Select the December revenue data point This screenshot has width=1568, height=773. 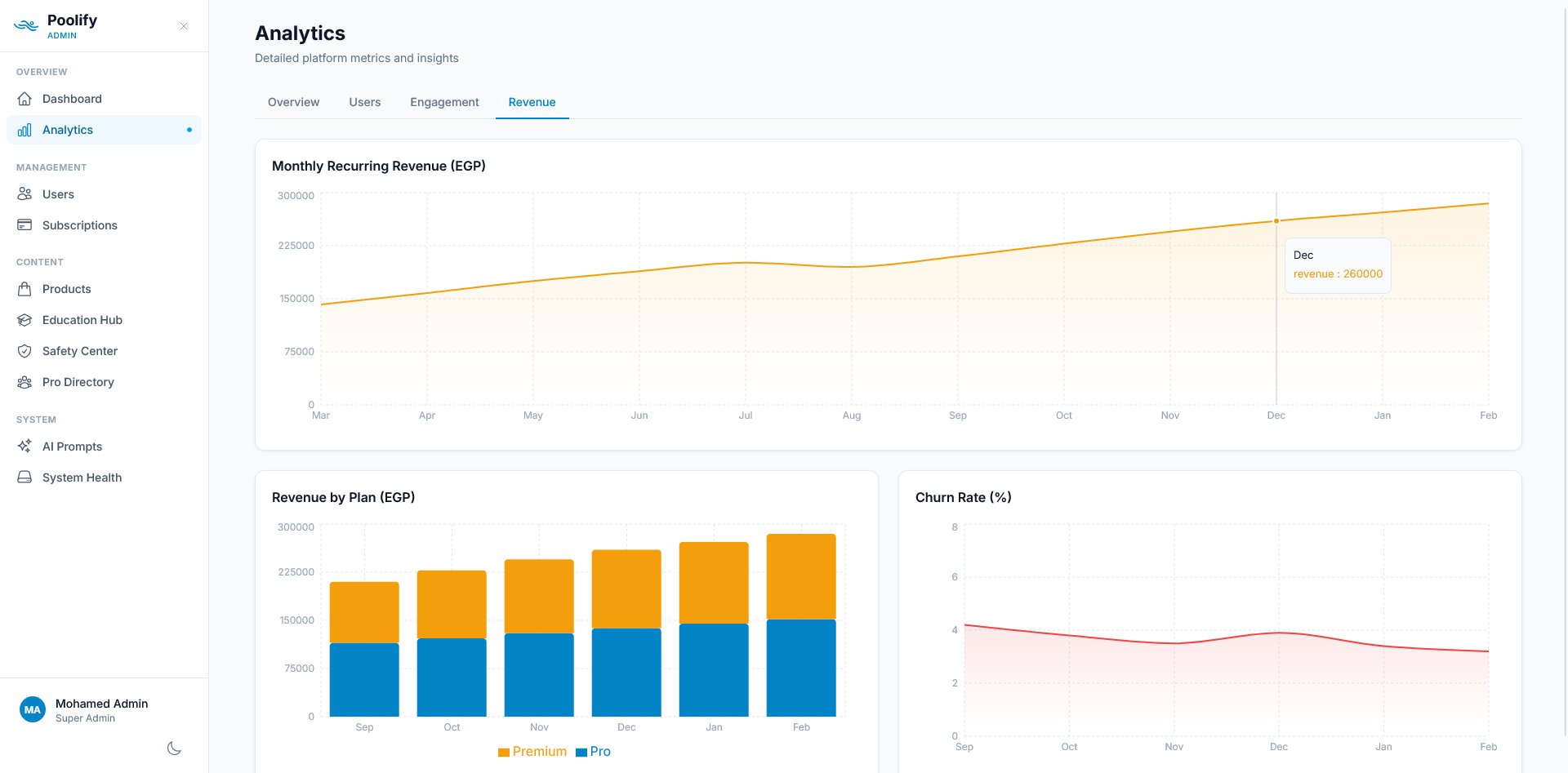(1276, 220)
